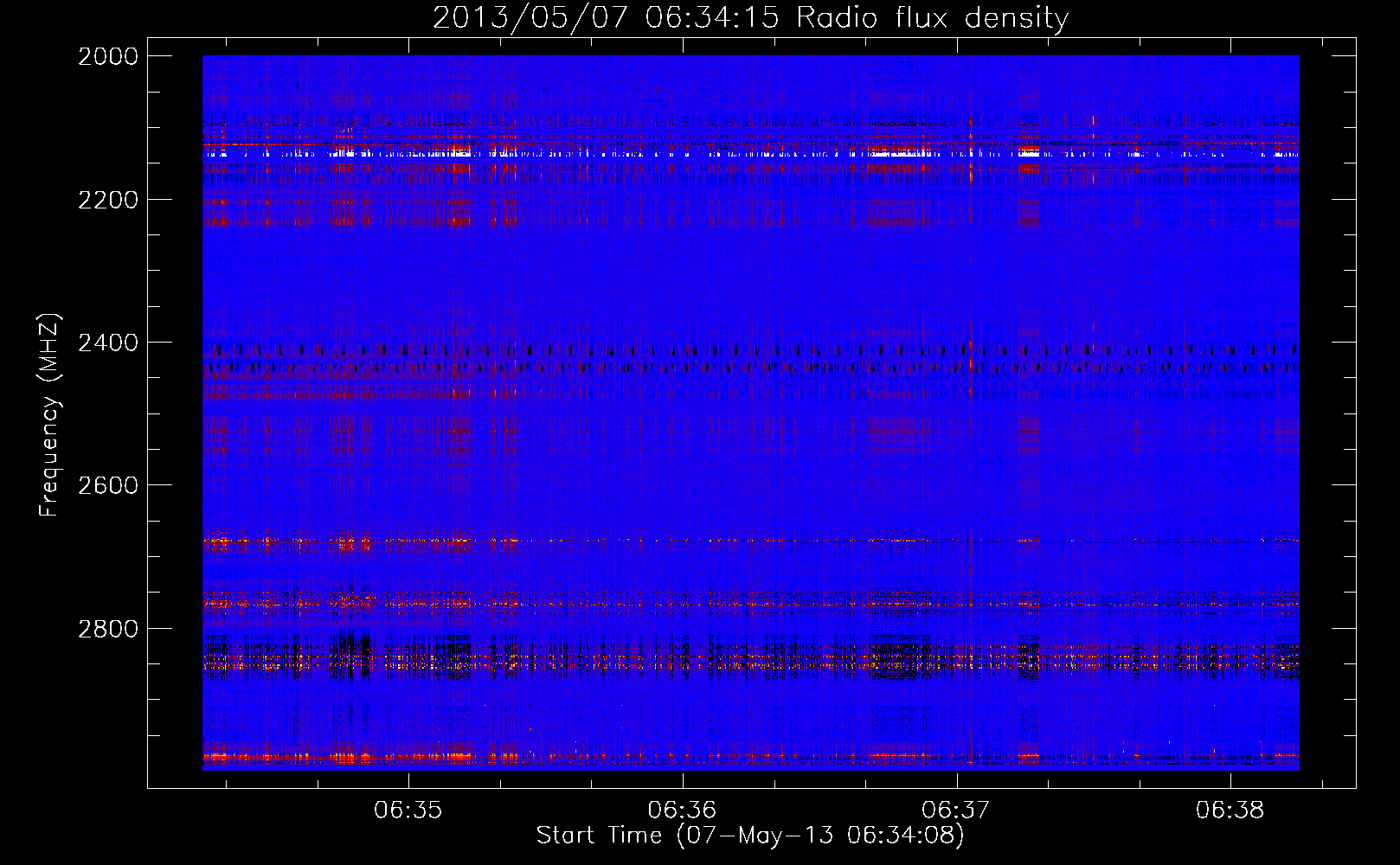
Task: Click the '06:35' time tick label
Action: pos(408,811)
